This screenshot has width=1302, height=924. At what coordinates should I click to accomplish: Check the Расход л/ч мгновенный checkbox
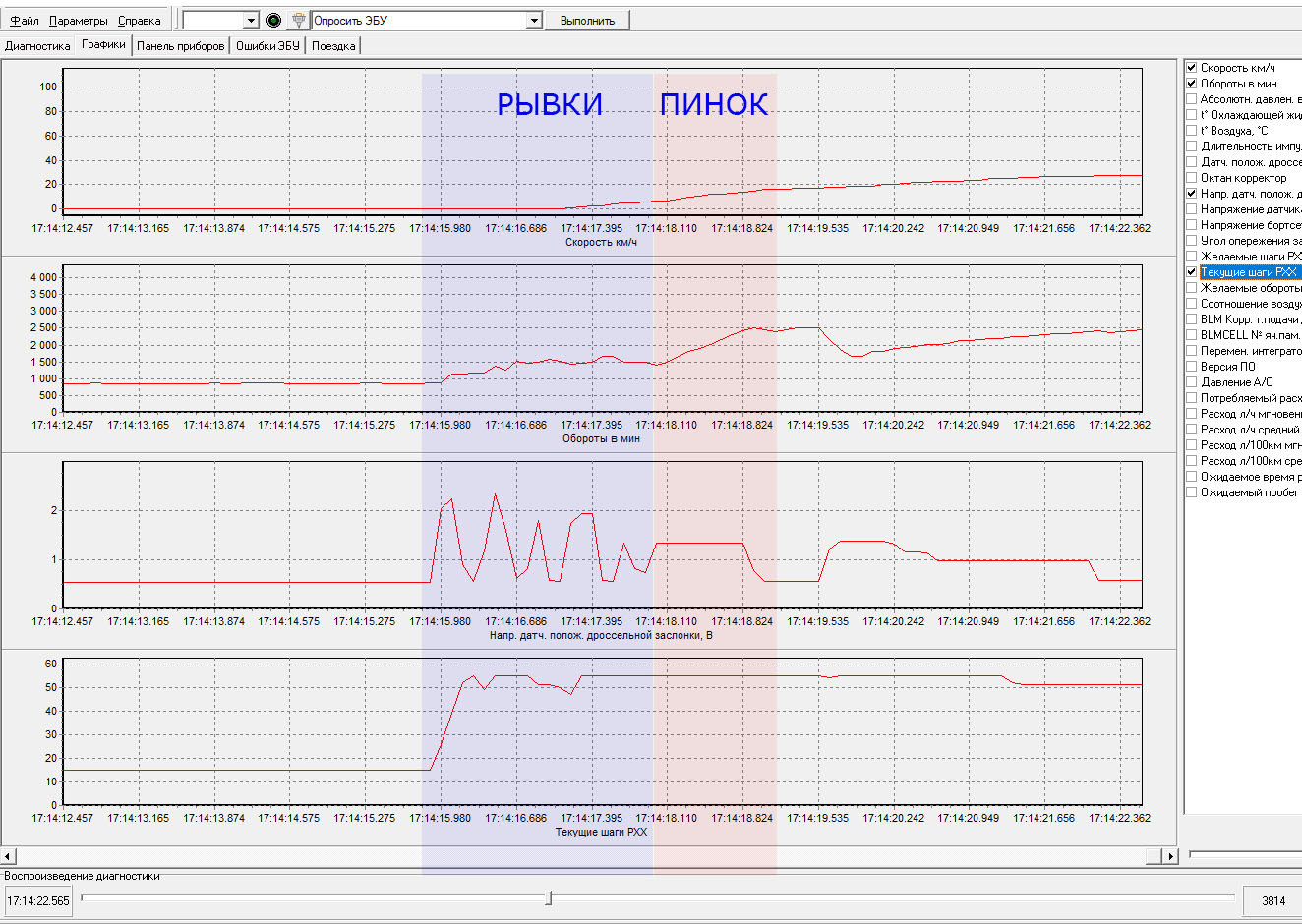click(x=1191, y=414)
